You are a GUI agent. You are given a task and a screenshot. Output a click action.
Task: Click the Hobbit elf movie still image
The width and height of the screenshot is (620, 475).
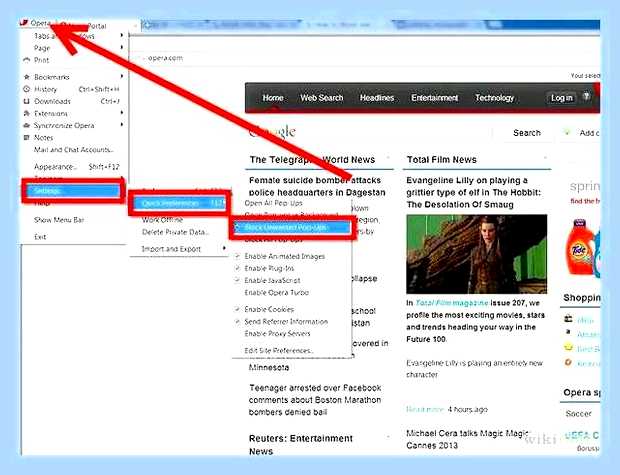pyautogui.click(x=476, y=254)
